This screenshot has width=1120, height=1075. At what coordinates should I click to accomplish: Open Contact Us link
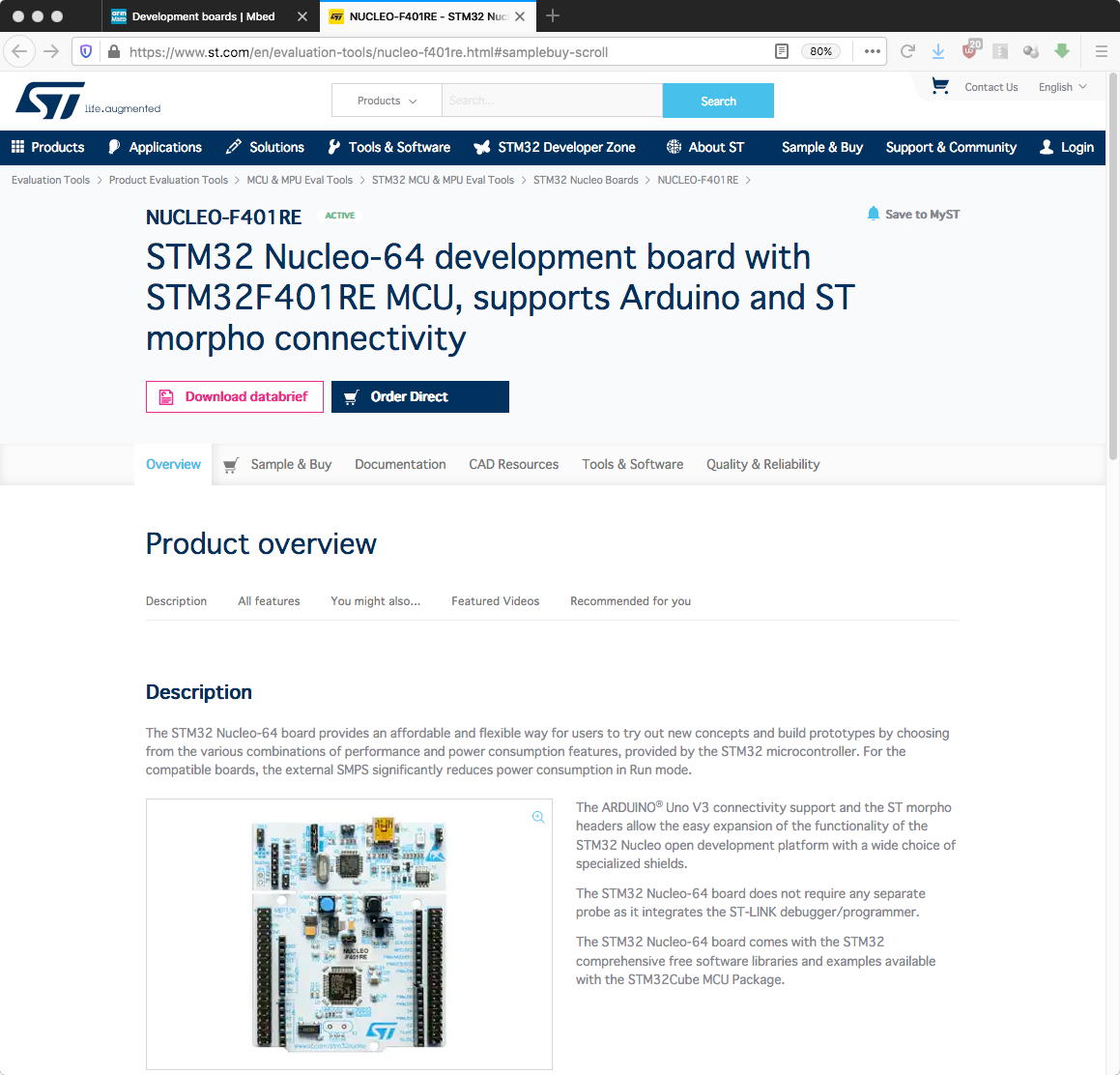tap(991, 87)
